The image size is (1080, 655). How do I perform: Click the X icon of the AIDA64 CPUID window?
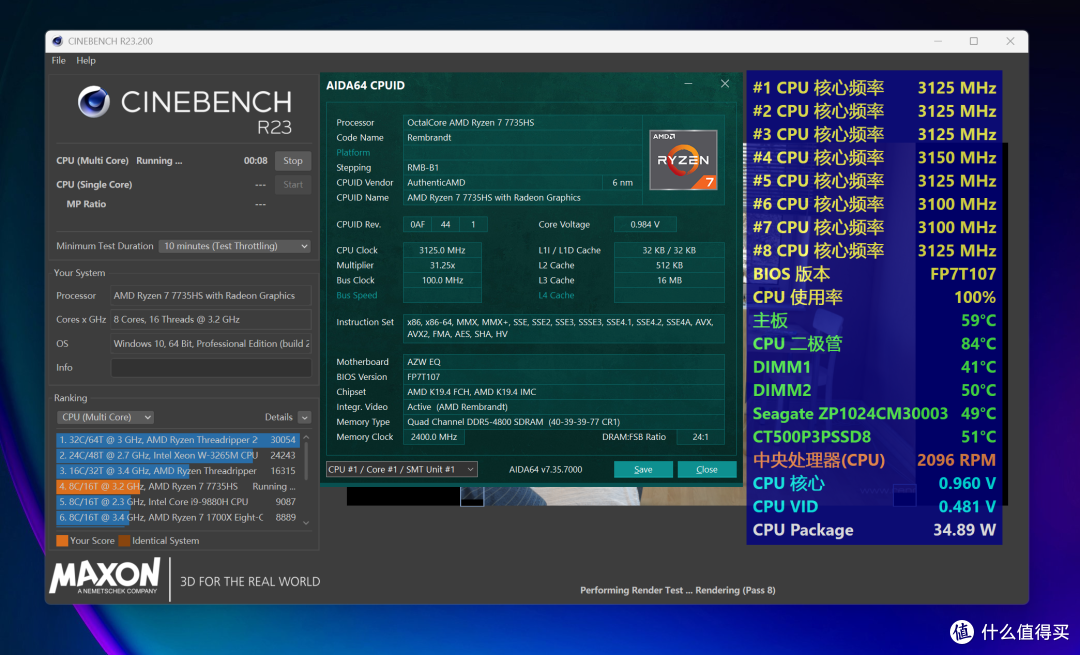click(725, 84)
